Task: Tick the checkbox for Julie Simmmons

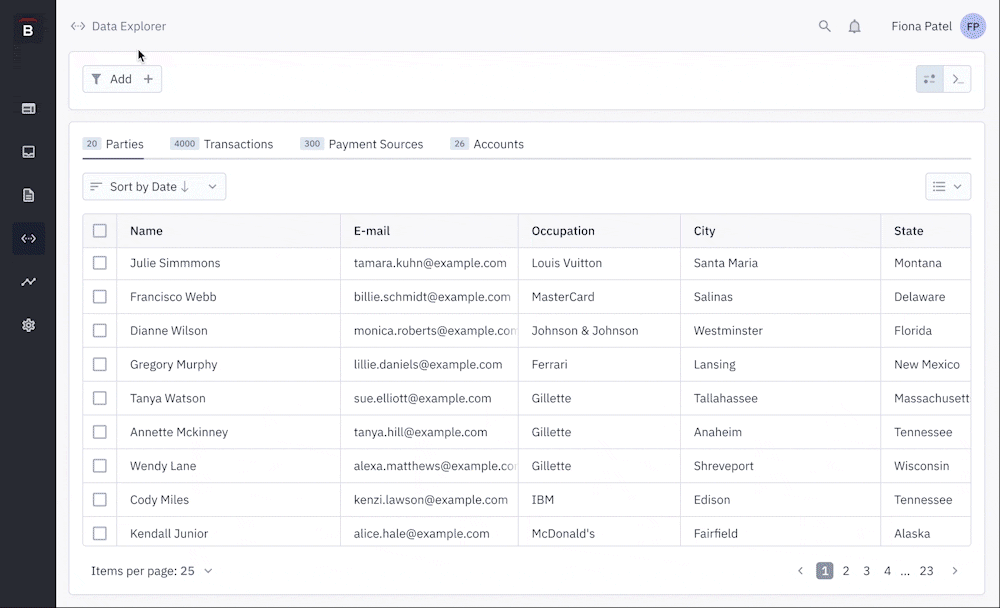Action: tap(100, 263)
